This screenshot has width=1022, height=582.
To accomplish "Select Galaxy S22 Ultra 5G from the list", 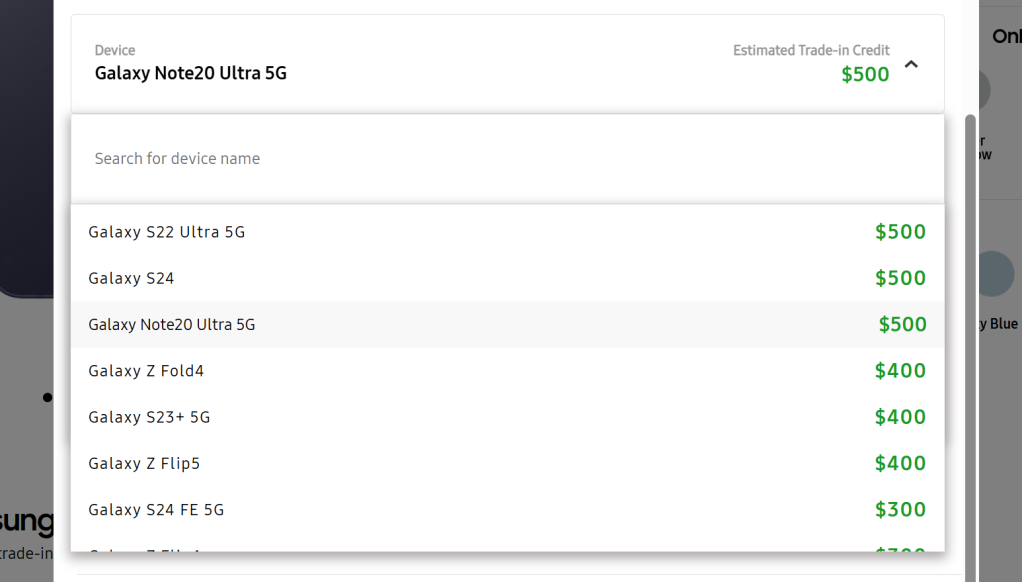I will [167, 232].
